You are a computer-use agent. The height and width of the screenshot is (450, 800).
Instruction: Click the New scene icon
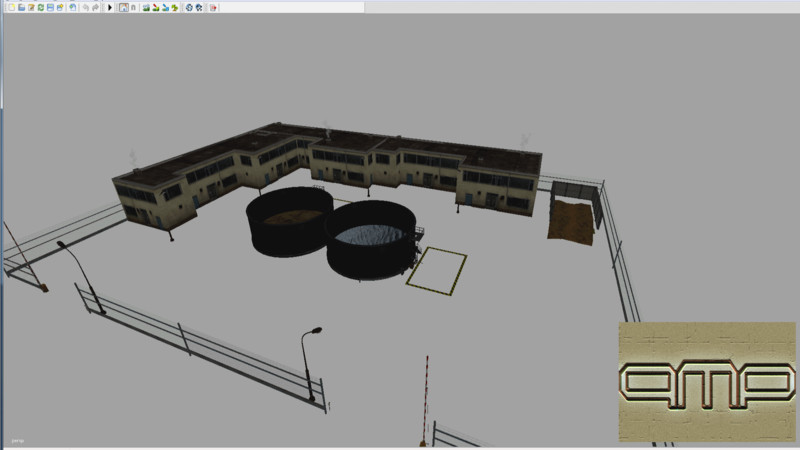[x=11, y=7]
